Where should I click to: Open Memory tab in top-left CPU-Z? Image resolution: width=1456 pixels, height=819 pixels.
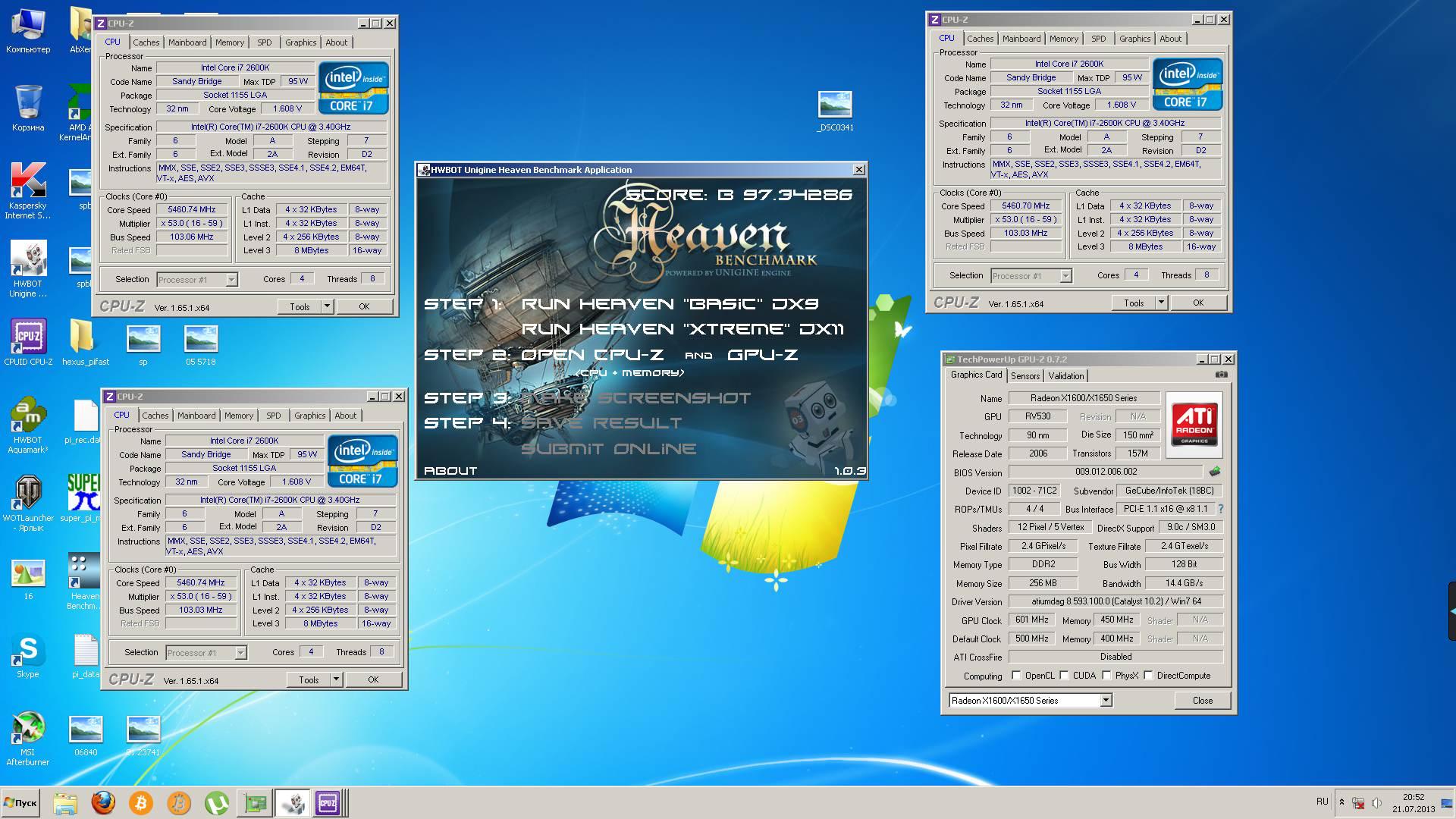click(230, 43)
